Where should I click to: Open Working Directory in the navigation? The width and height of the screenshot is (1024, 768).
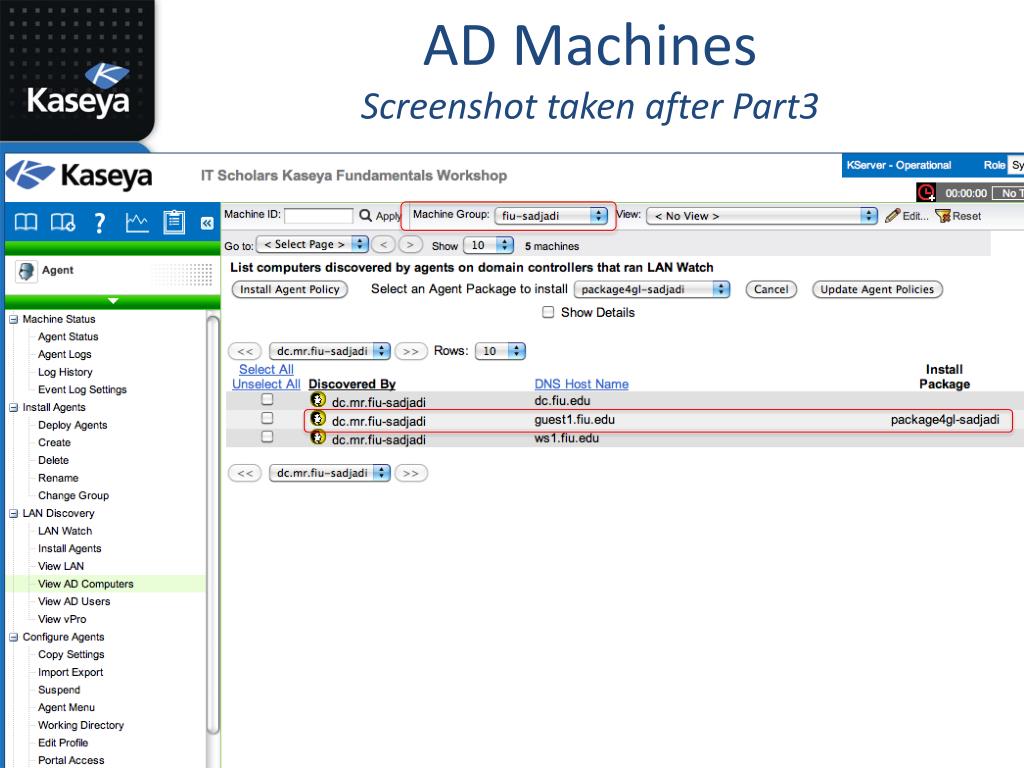pos(81,725)
